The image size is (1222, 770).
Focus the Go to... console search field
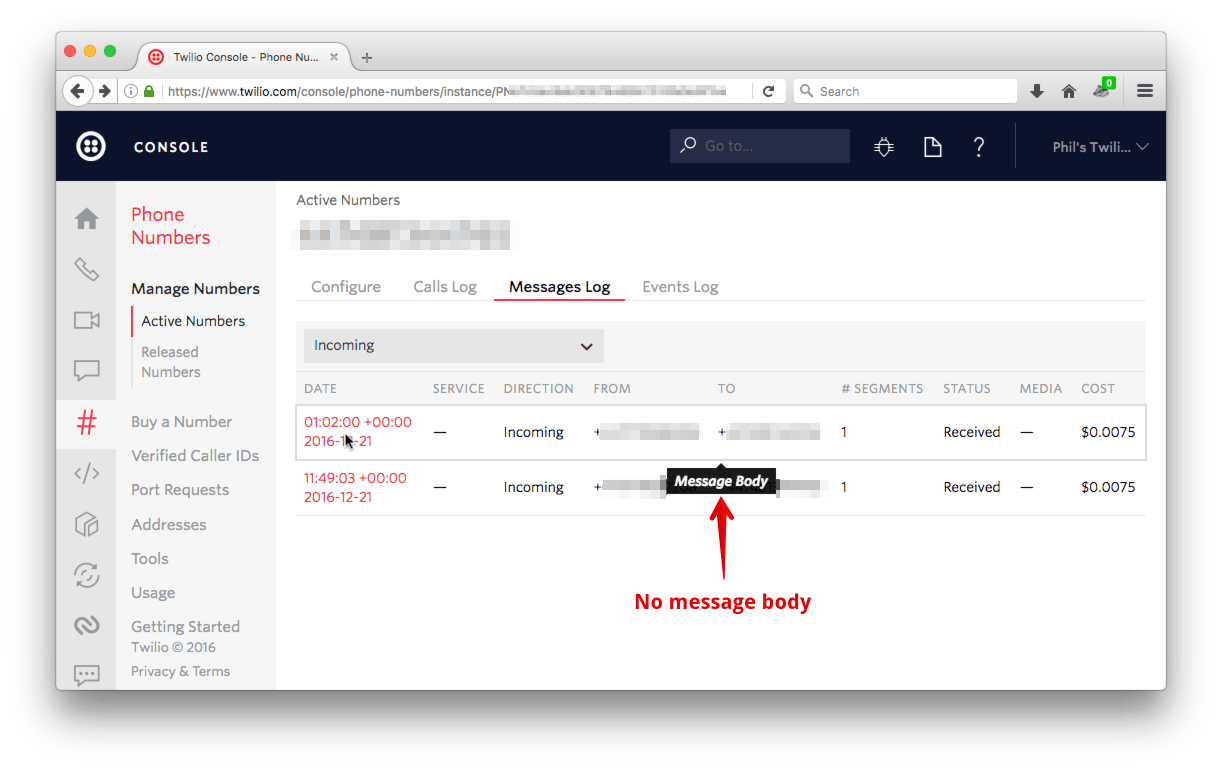(x=760, y=146)
